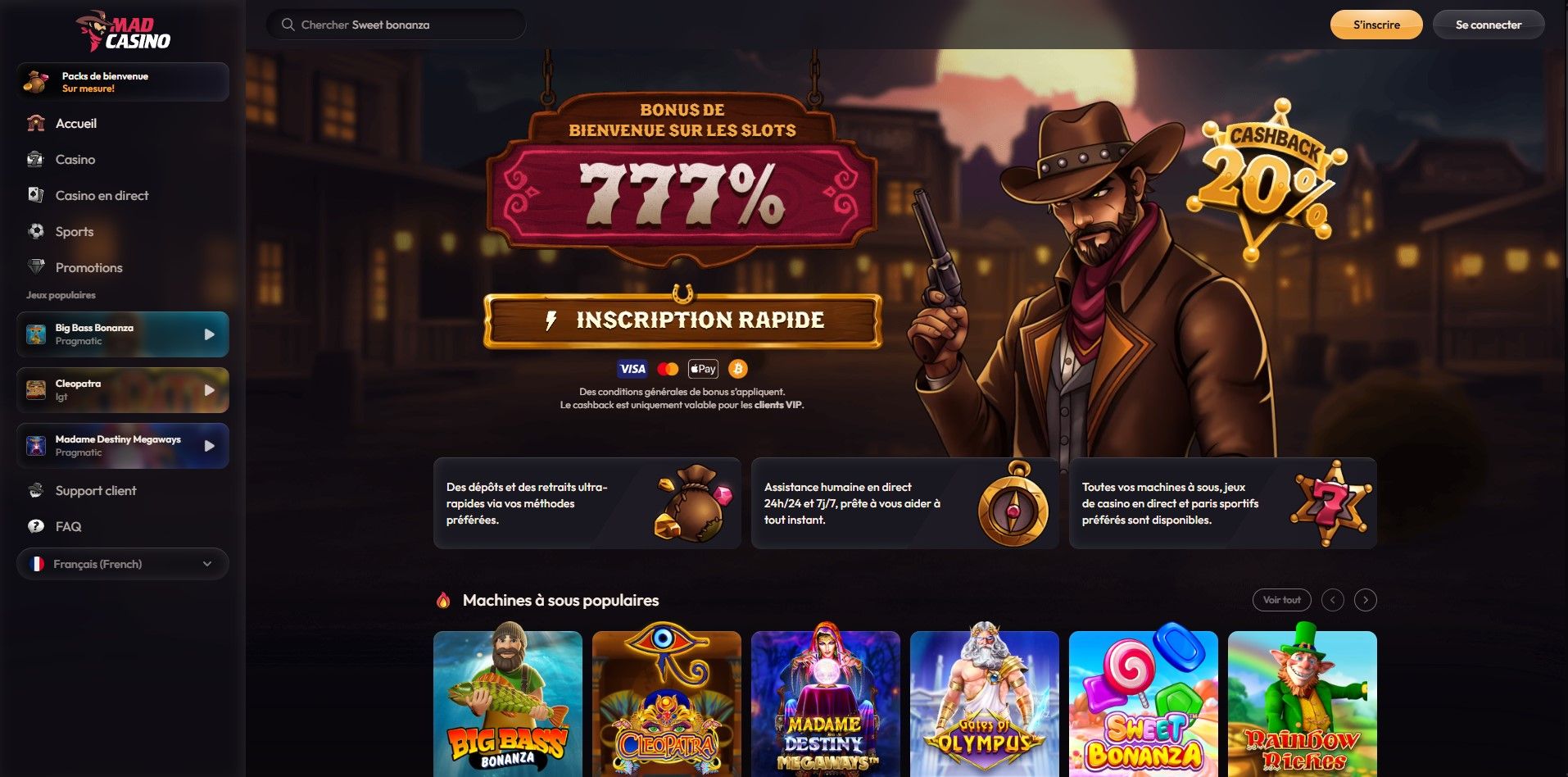Open the Sweet Bonanza game thumbnail

click(x=1144, y=704)
